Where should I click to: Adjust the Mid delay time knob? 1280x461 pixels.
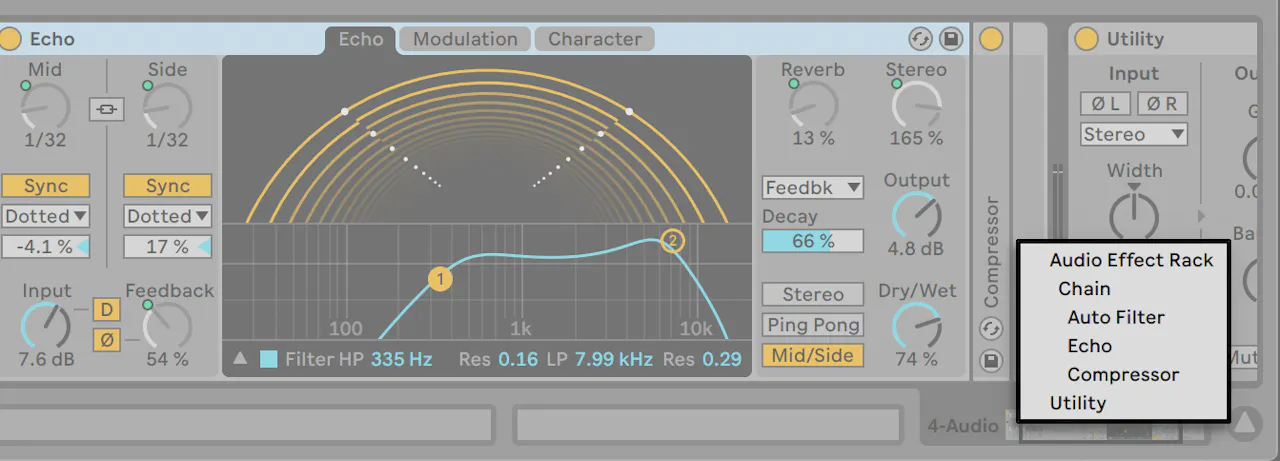(x=45, y=107)
